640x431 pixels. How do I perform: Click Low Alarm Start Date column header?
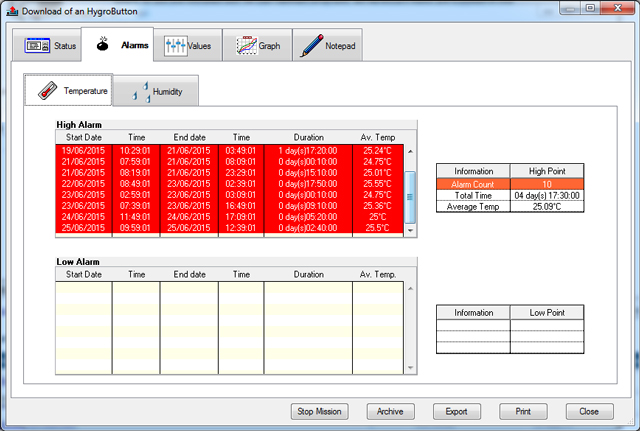click(84, 274)
